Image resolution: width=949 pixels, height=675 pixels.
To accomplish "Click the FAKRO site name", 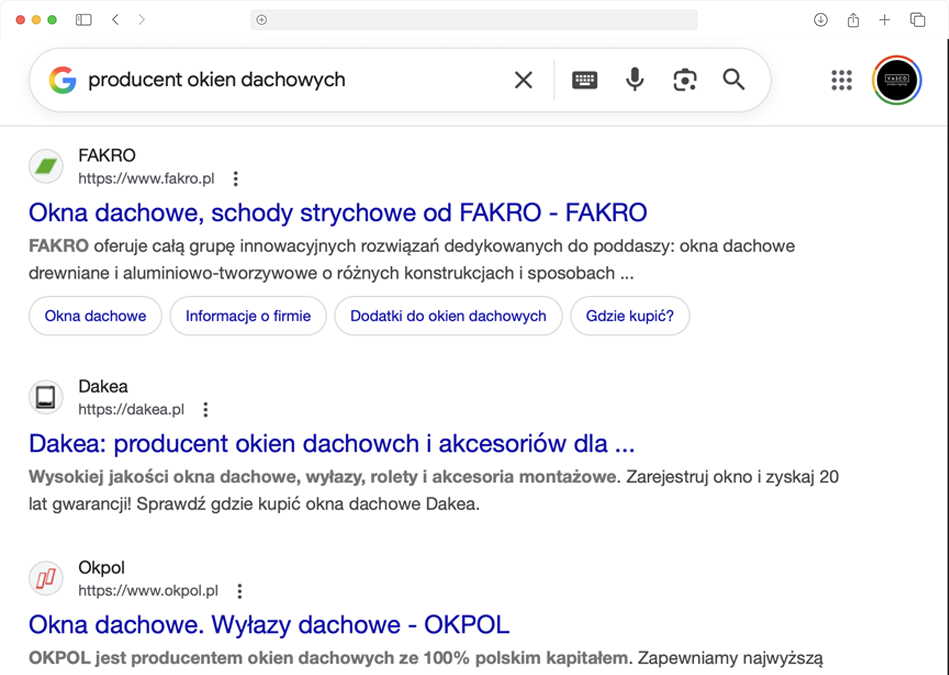I will click(107, 156).
